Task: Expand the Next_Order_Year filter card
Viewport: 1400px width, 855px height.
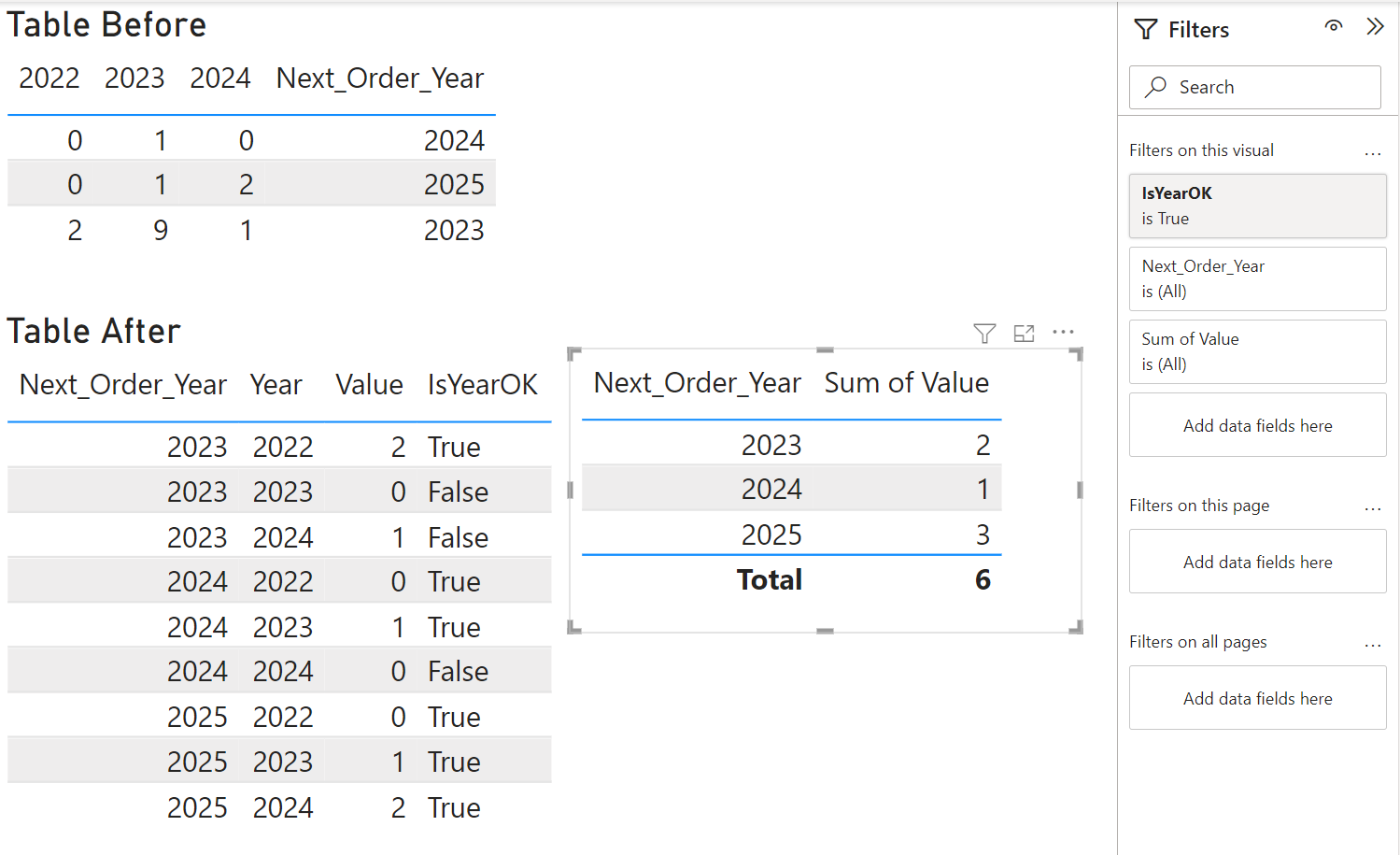Action: (1258, 278)
